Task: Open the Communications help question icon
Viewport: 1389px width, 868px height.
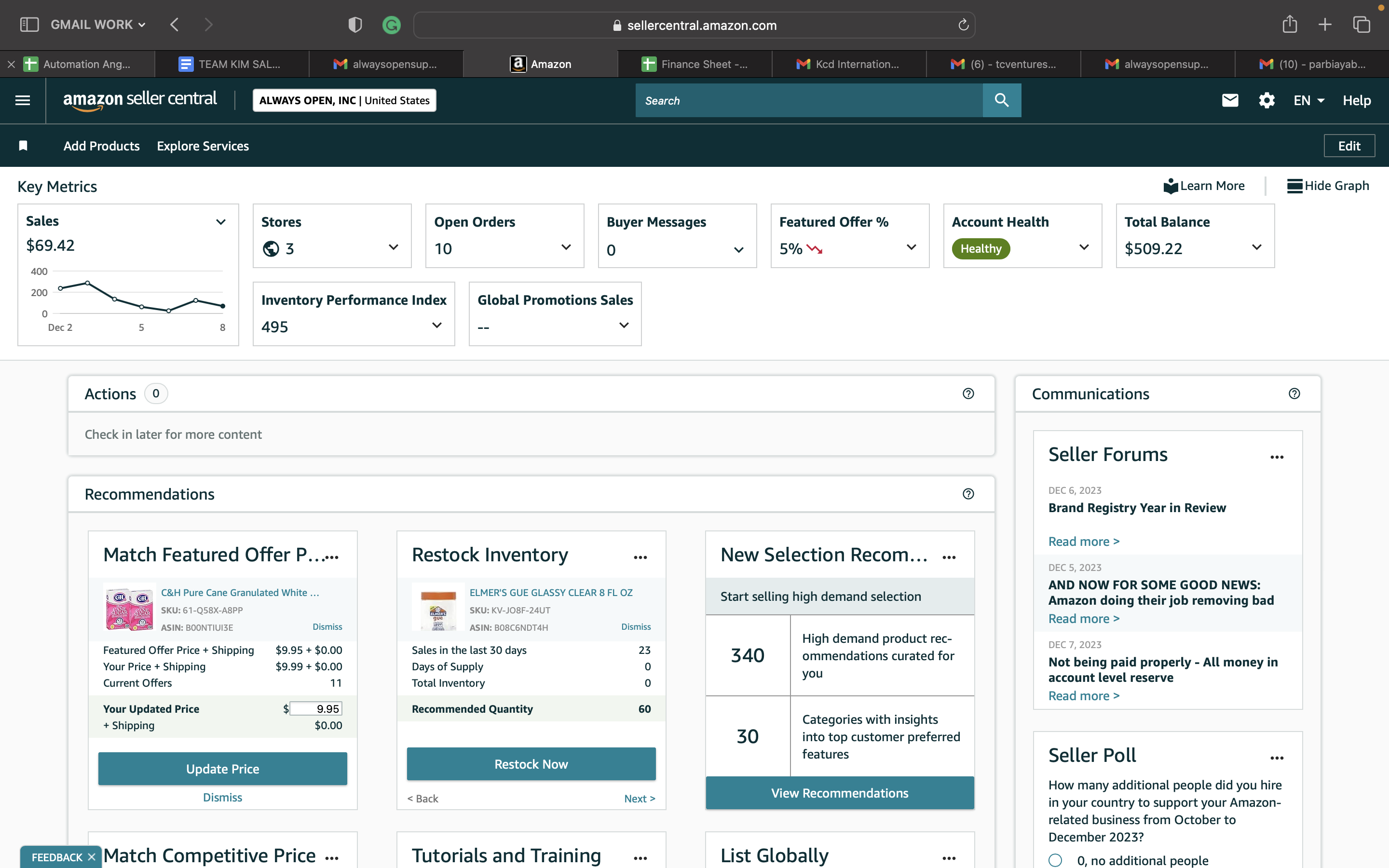Action: (x=1294, y=394)
